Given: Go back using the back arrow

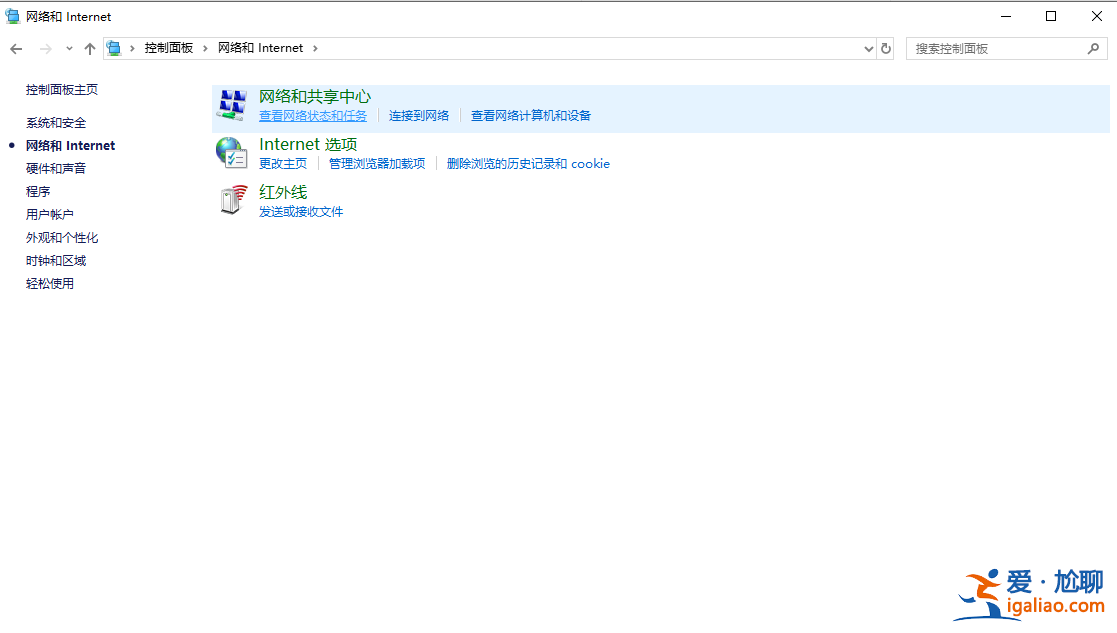Looking at the screenshot, I should pyautogui.click(x=16, y=47).
